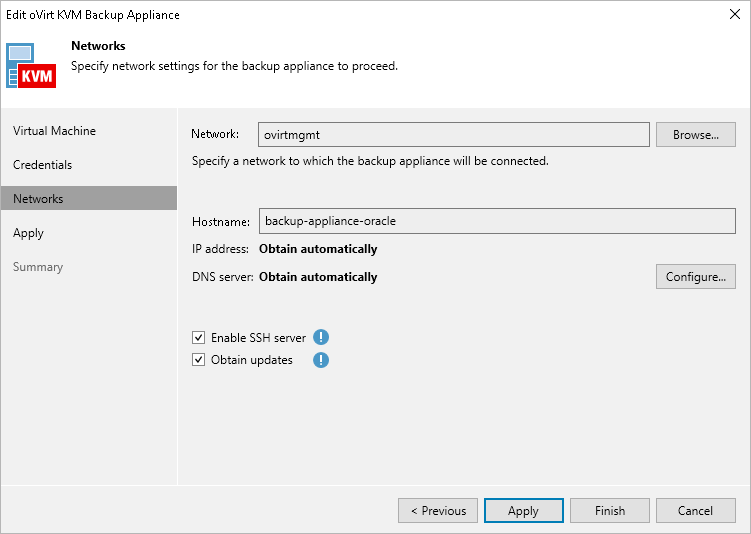Toggle the Enable SSH server checkbox

tap(199, 338)
